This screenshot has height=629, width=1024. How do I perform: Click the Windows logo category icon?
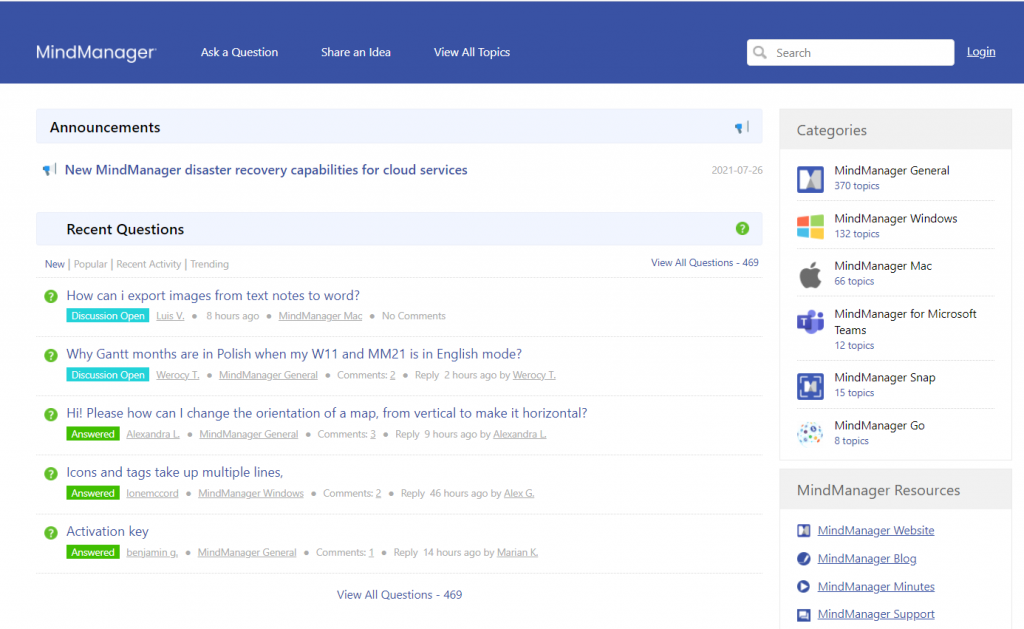pyautogui.click(x=810, y=227)
